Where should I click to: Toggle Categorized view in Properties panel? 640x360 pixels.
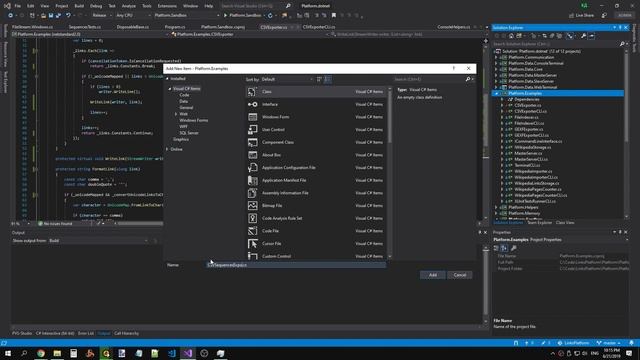(496, 248)
